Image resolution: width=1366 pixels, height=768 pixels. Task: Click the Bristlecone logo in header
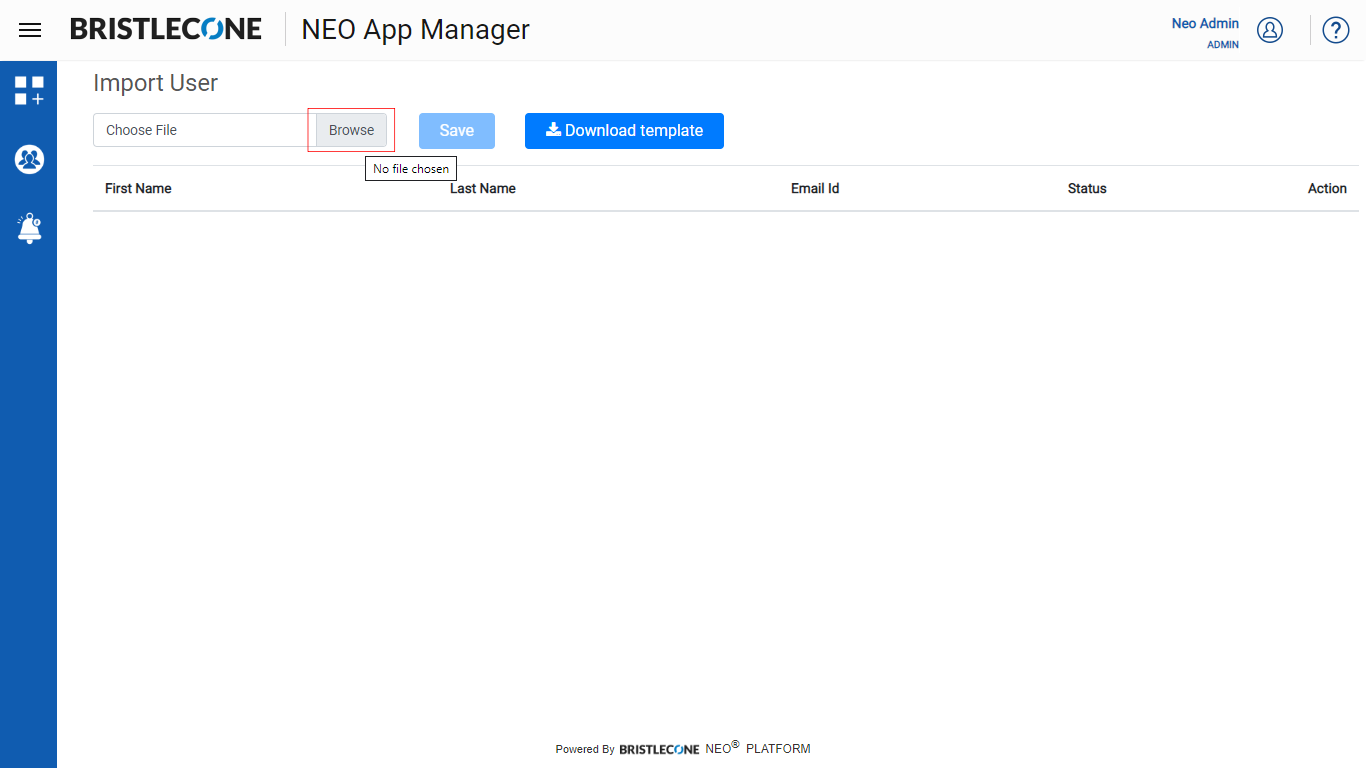click(x=166, y=29)
